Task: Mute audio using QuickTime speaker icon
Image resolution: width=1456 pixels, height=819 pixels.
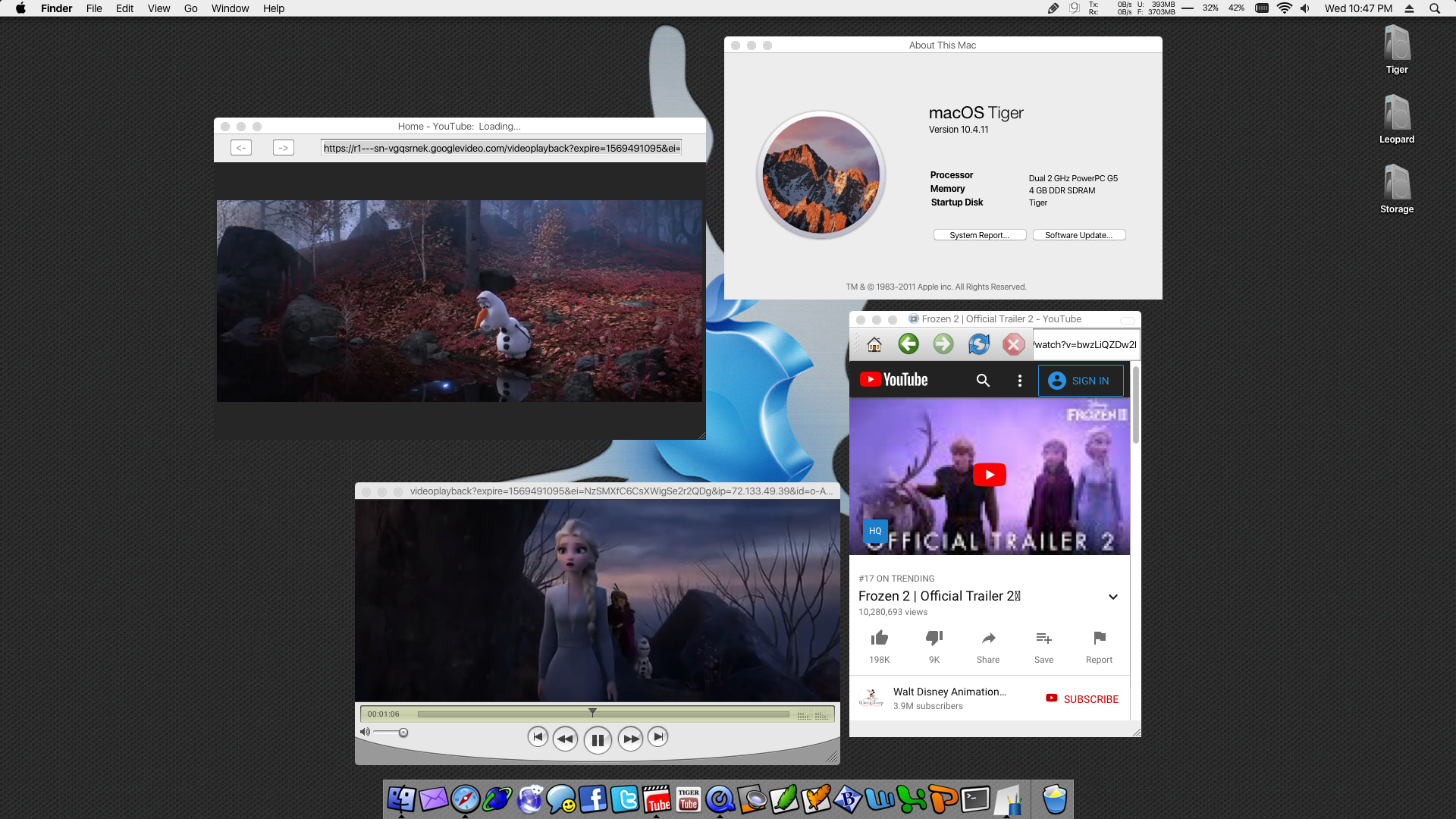Action: pos(365,732)
